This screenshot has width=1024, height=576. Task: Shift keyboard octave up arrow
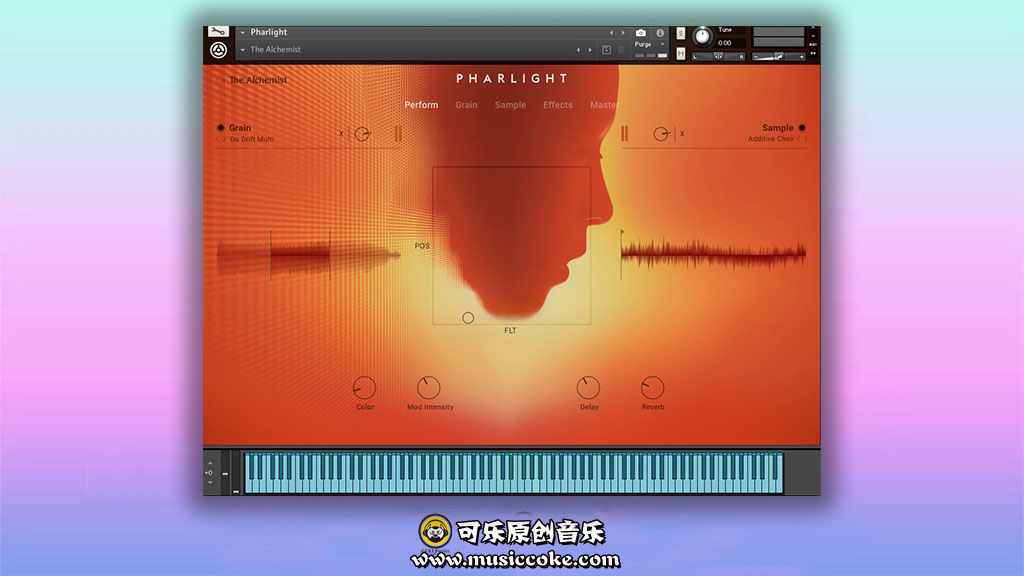click(x=210, y=463)
